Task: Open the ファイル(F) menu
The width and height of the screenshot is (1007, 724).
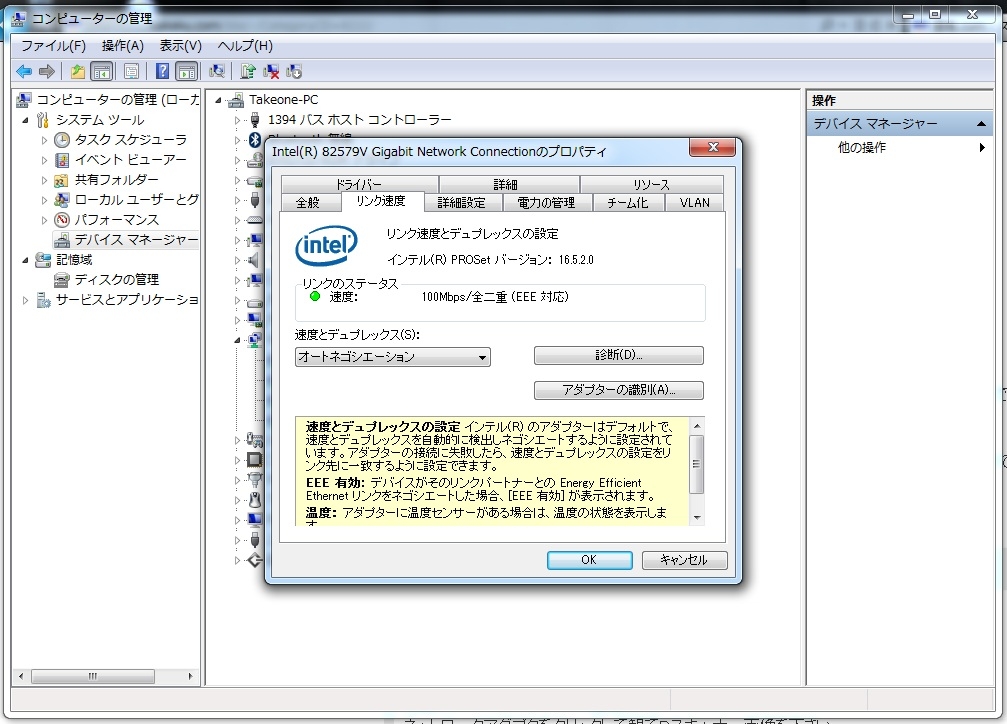Action: click(x=53, y=46)
